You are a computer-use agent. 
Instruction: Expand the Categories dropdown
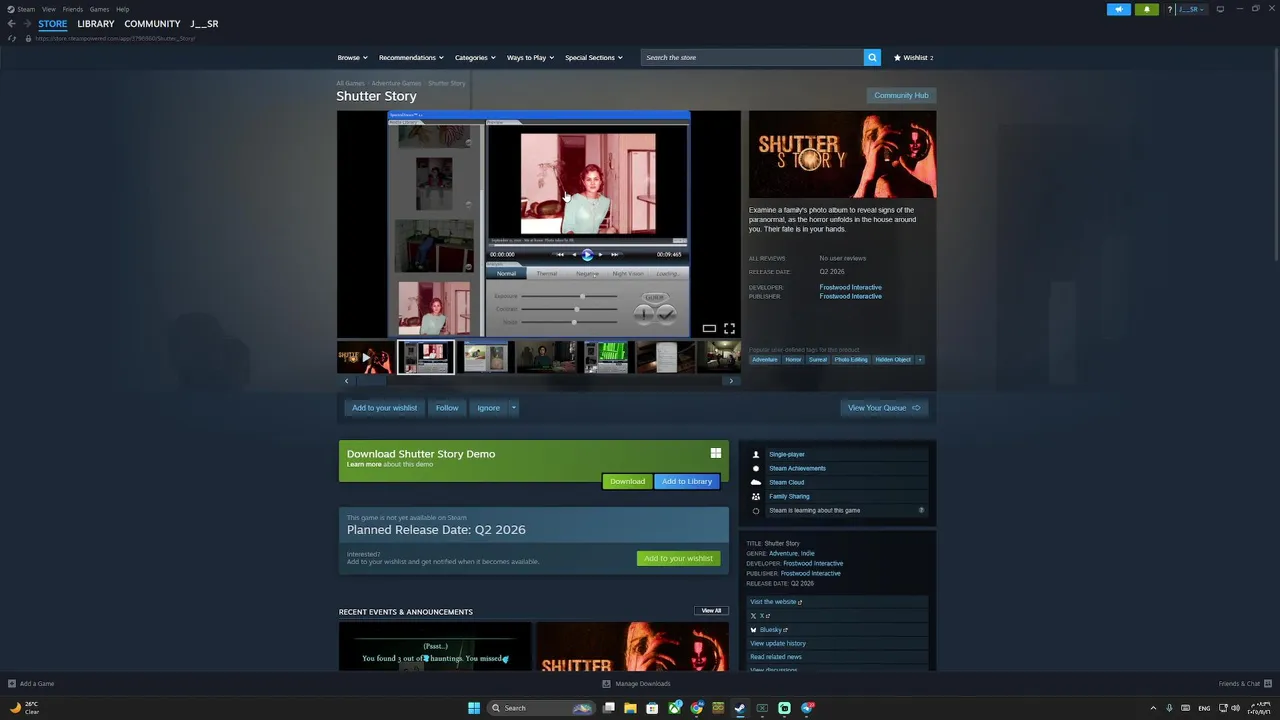(474, 57)
